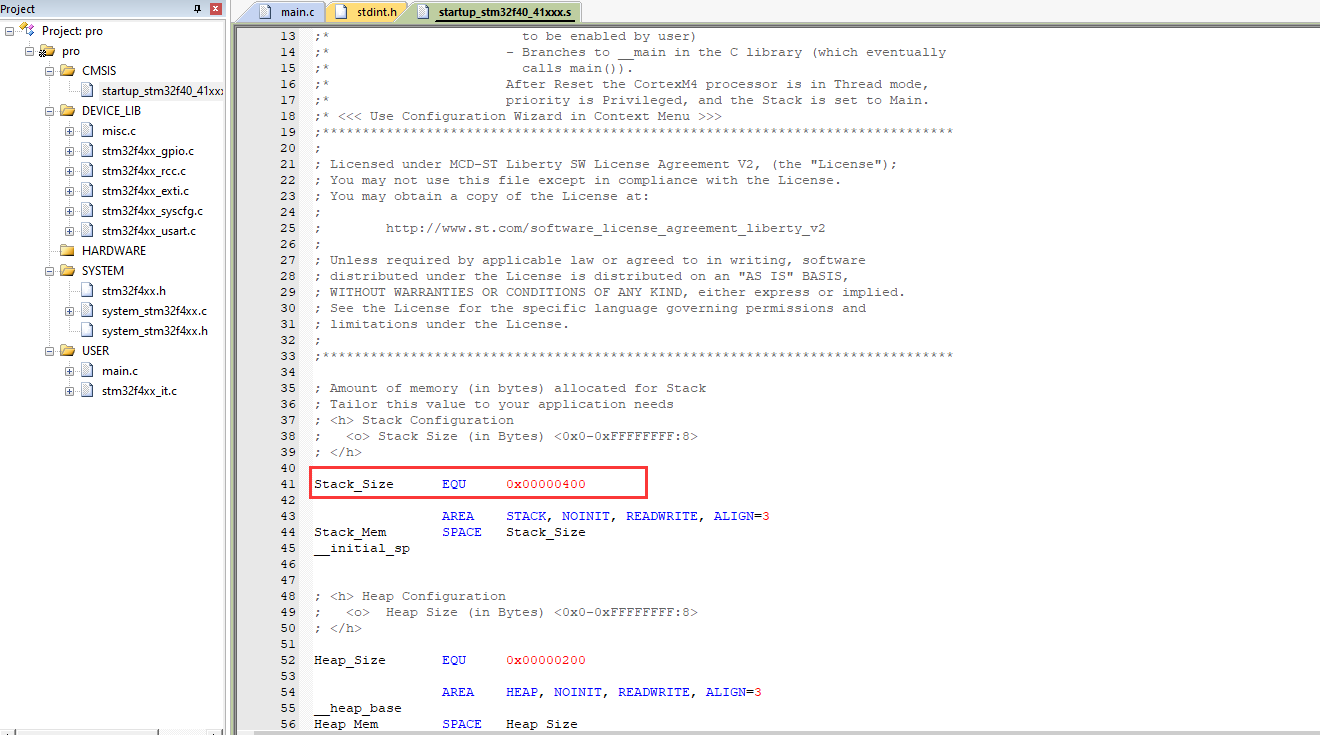The image size is (1320, 735).
Task: Click the value 0x00000200 on line 52
Action: [x=546, y=660]
